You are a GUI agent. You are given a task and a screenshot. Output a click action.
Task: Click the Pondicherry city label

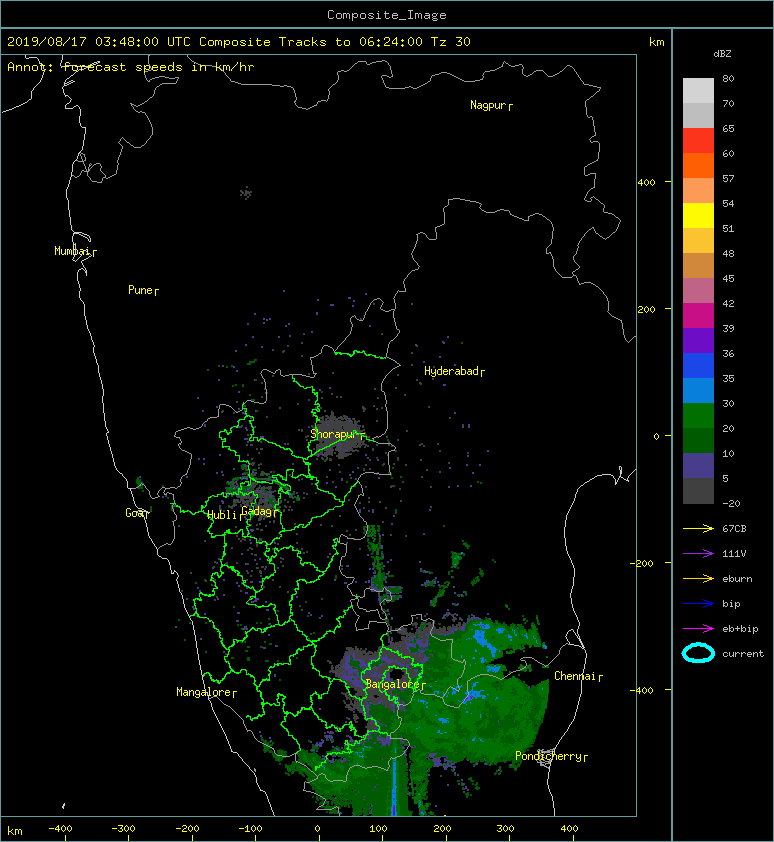coord(548,757)
